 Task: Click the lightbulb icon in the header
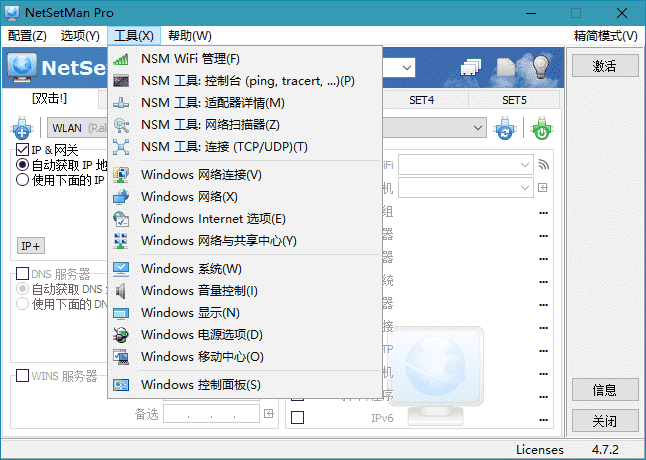(x=541, y=67)
